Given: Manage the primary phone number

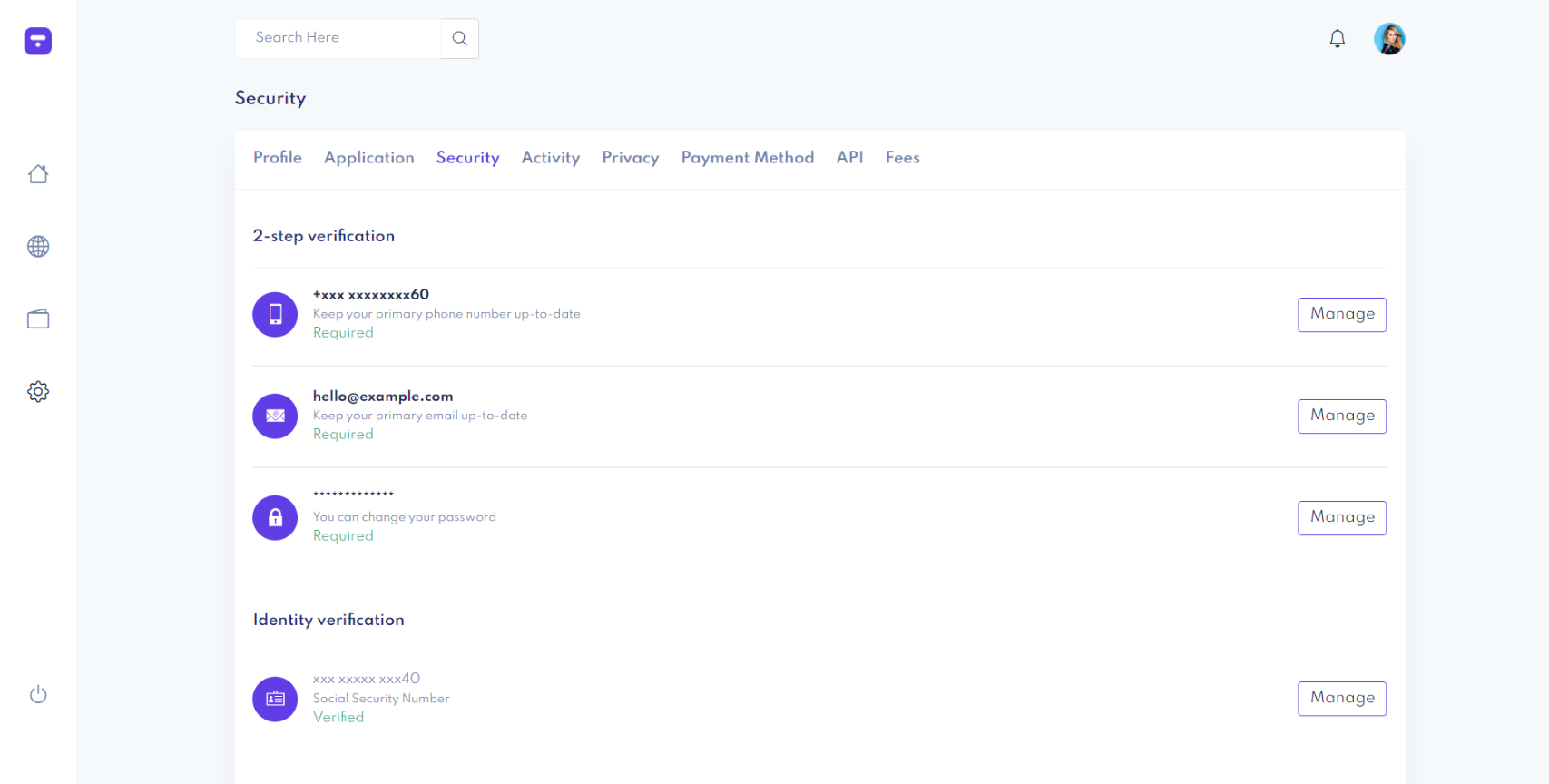Looking at the screenshot, I should 1341,315.
